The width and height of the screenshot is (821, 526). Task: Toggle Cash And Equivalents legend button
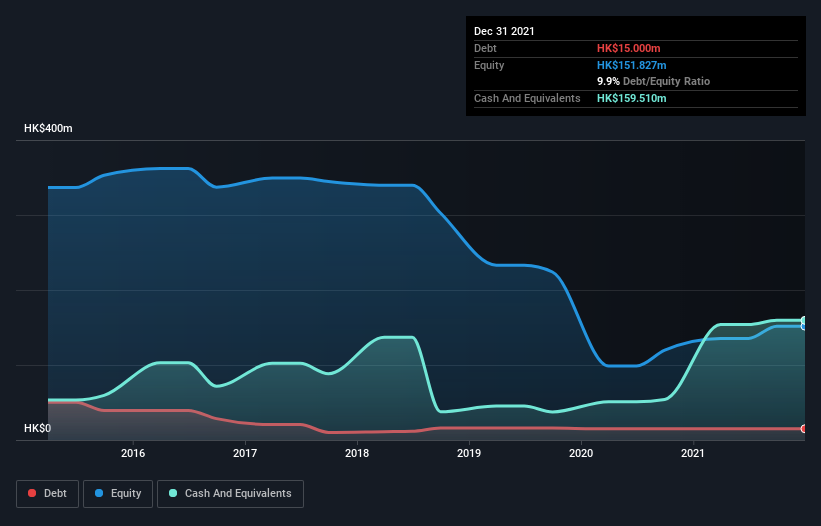[230, 494]
